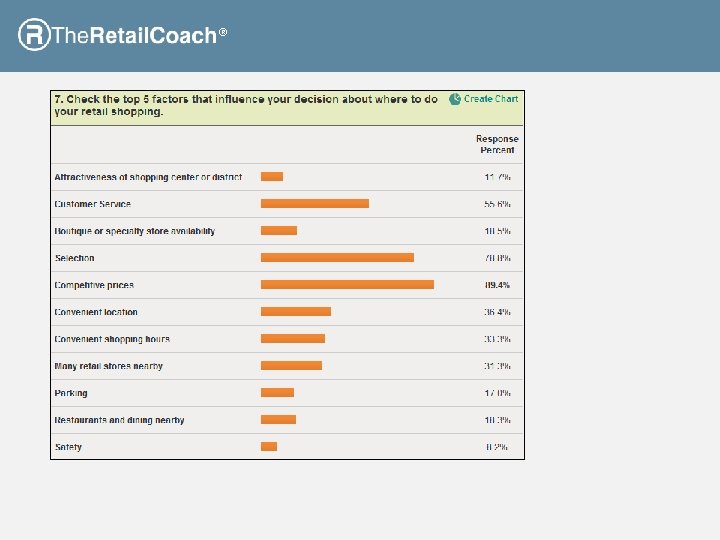This screenshot has width=720, height=540.
Task: Click the Create Chart pie icon
Action: (x=455, y=99)
